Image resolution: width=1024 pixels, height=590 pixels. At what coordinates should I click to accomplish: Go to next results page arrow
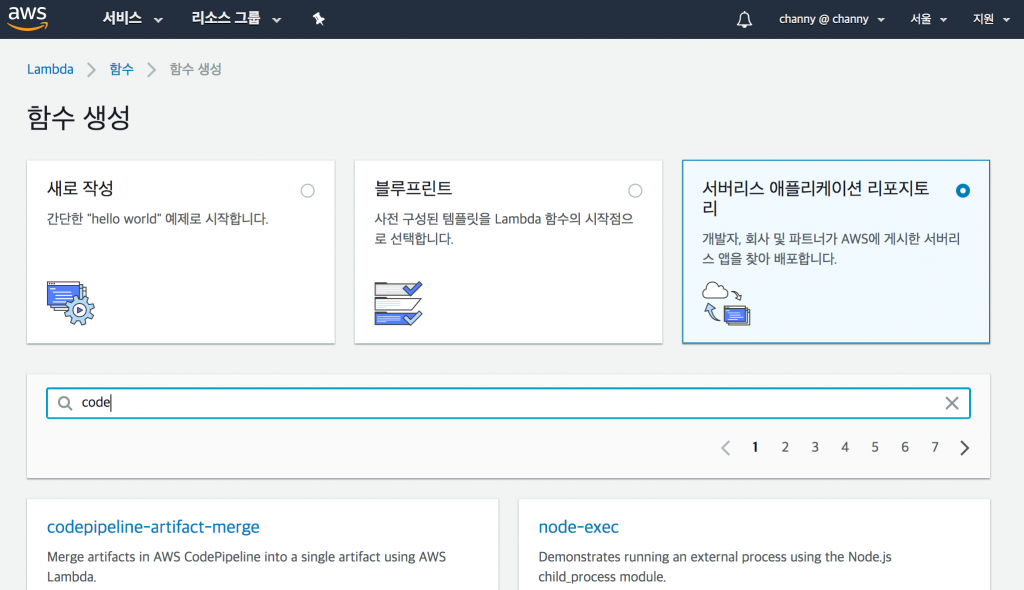(x=965, y=448)
